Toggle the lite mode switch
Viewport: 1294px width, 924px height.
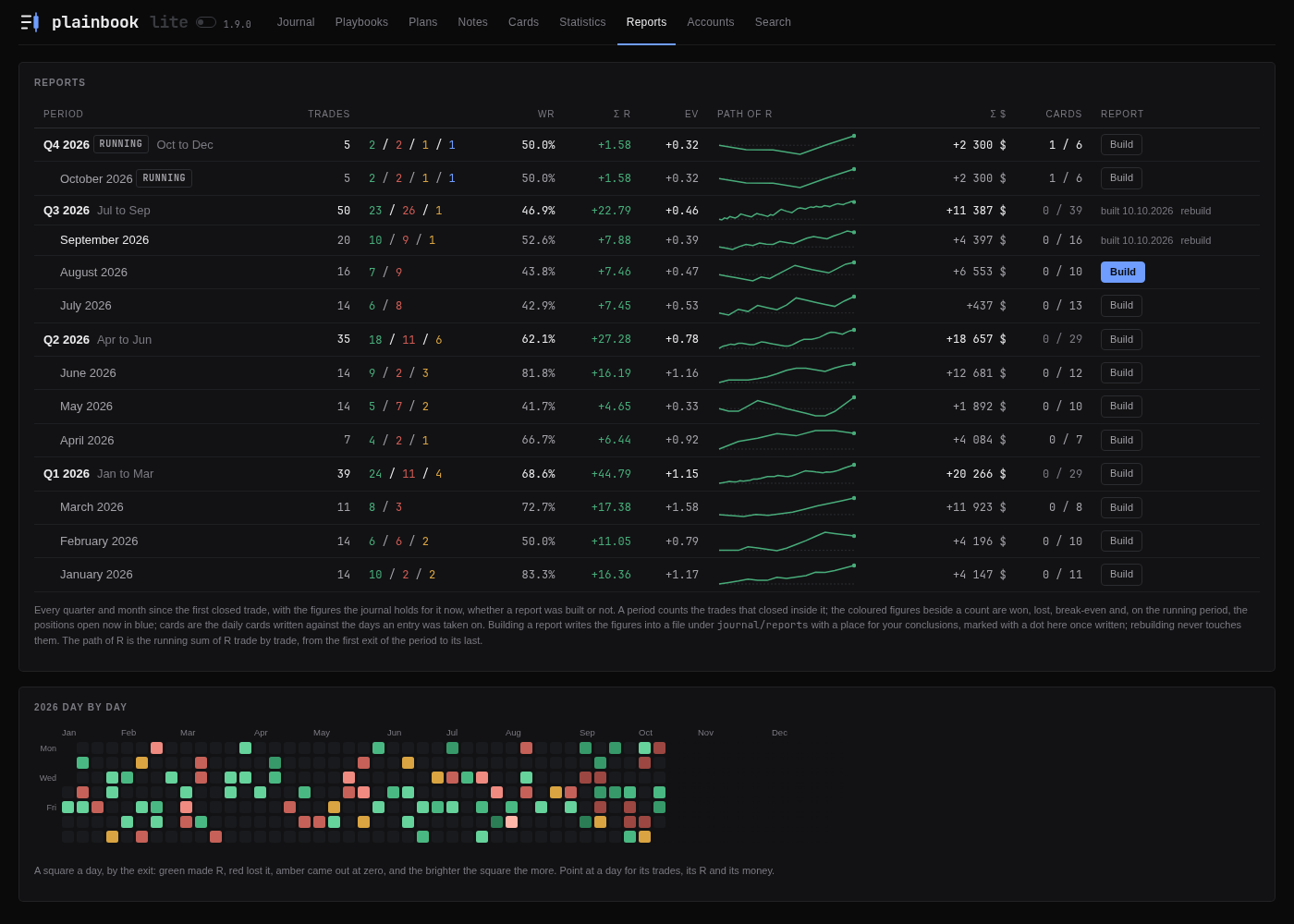(206, 22)
